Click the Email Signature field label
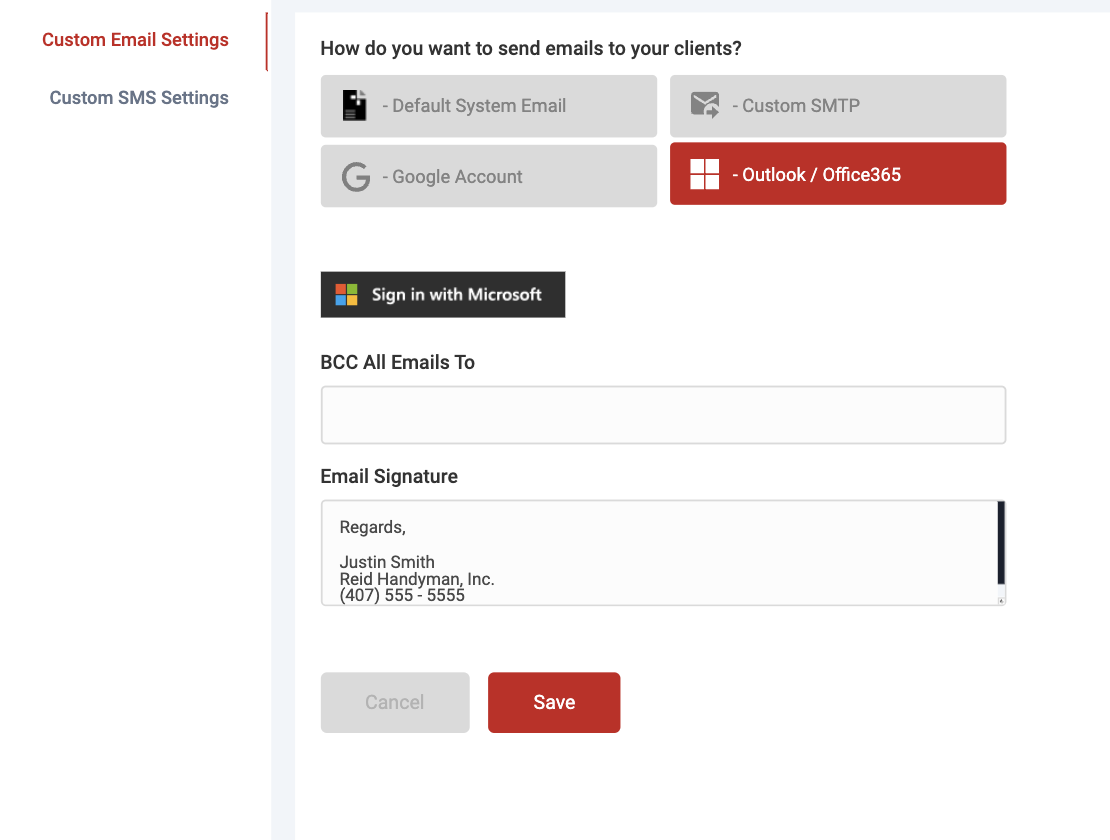Image resolution: width=1110 pixels, height=840 pixels. coord(389,477)
